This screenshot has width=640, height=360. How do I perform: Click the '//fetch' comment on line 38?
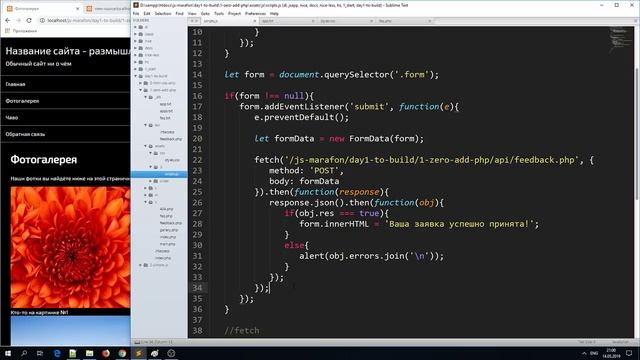click(x=242, y=330)
